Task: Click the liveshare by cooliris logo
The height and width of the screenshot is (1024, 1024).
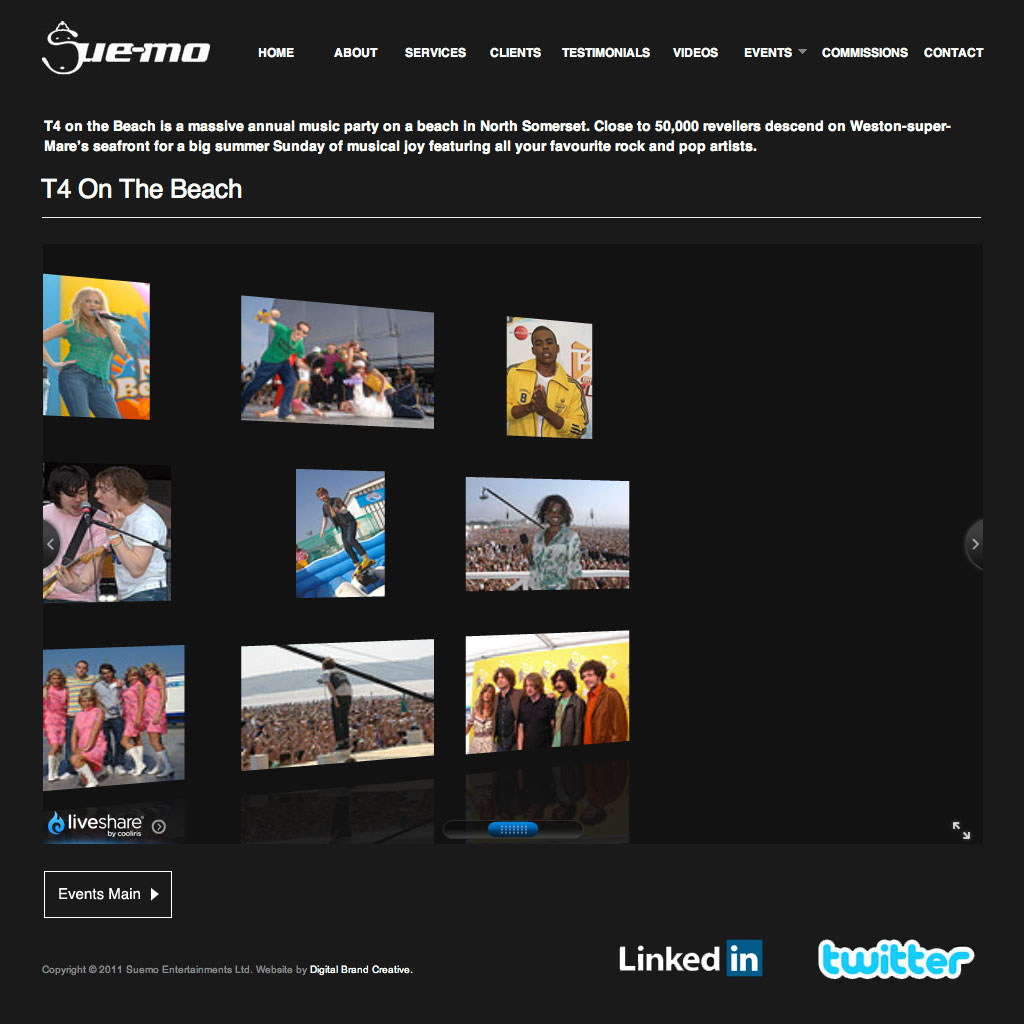Action: [95, 824]
